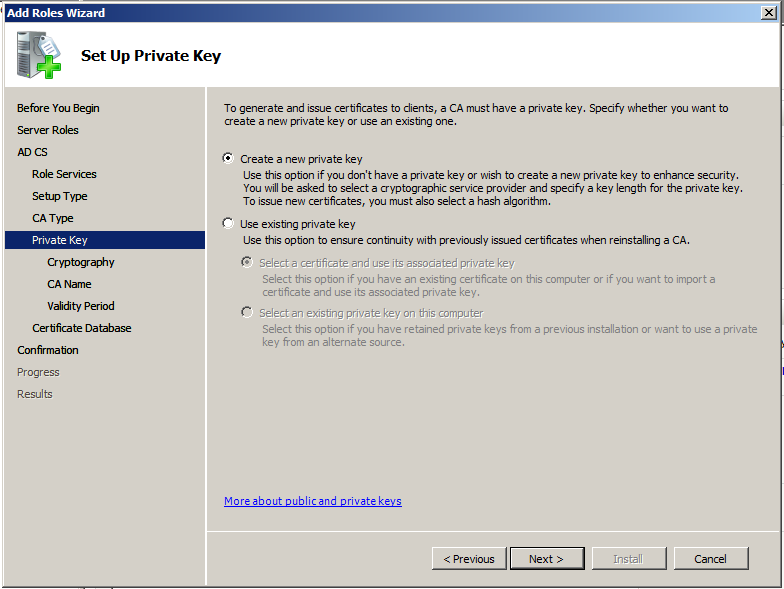Select Create a new private key

pos(229,158)
